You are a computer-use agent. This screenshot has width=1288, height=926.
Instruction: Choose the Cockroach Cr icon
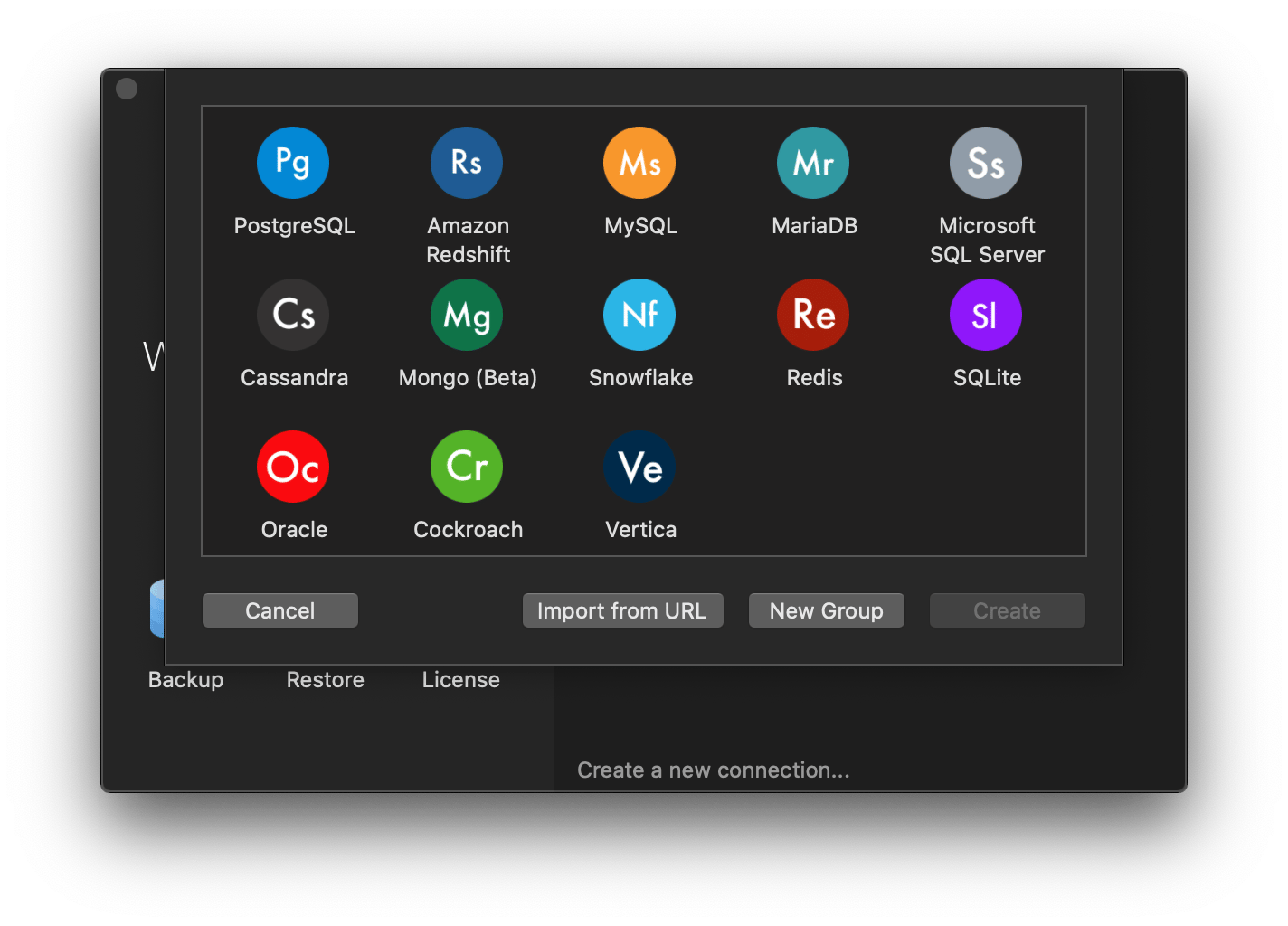tap(467, 467)
